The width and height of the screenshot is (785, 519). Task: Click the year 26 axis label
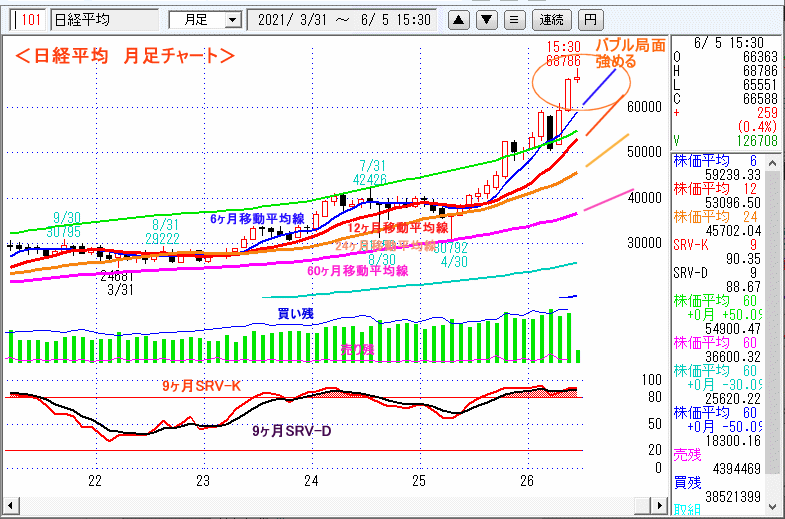click(x=527, y=481)
